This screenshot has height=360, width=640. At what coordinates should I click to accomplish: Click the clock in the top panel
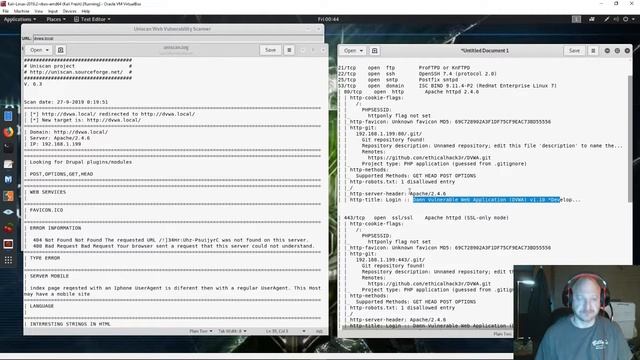tap(328, 19)
